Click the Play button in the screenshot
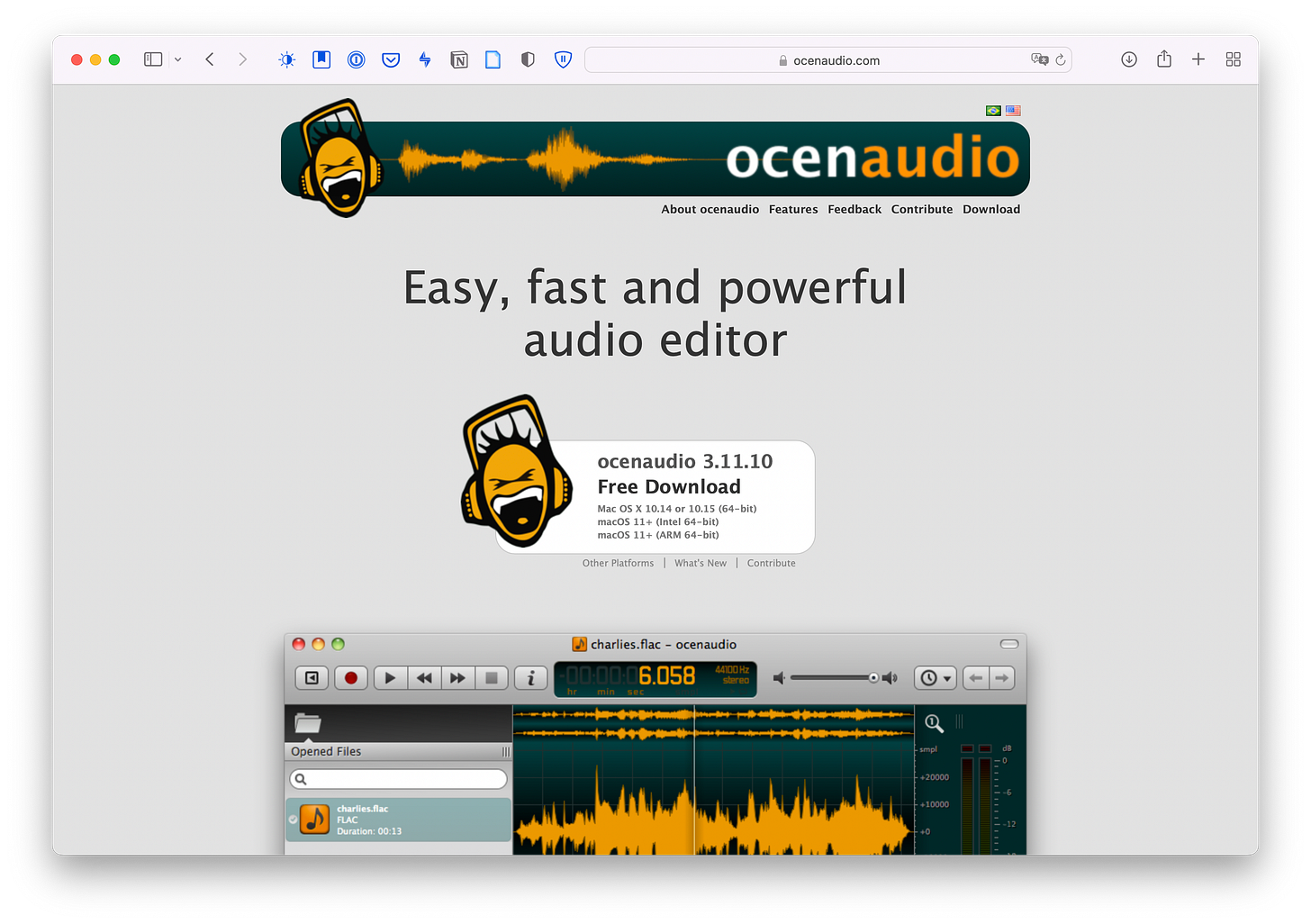The image size is (1311, 924). pyautogui.click(x=390, y=678)
